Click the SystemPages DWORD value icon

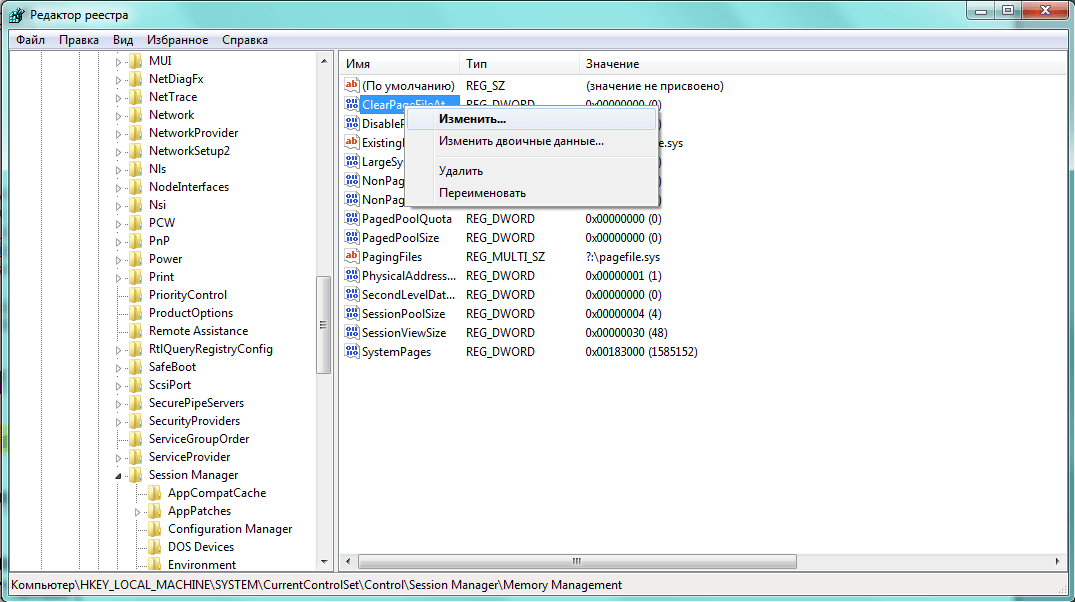click(351, 352)
